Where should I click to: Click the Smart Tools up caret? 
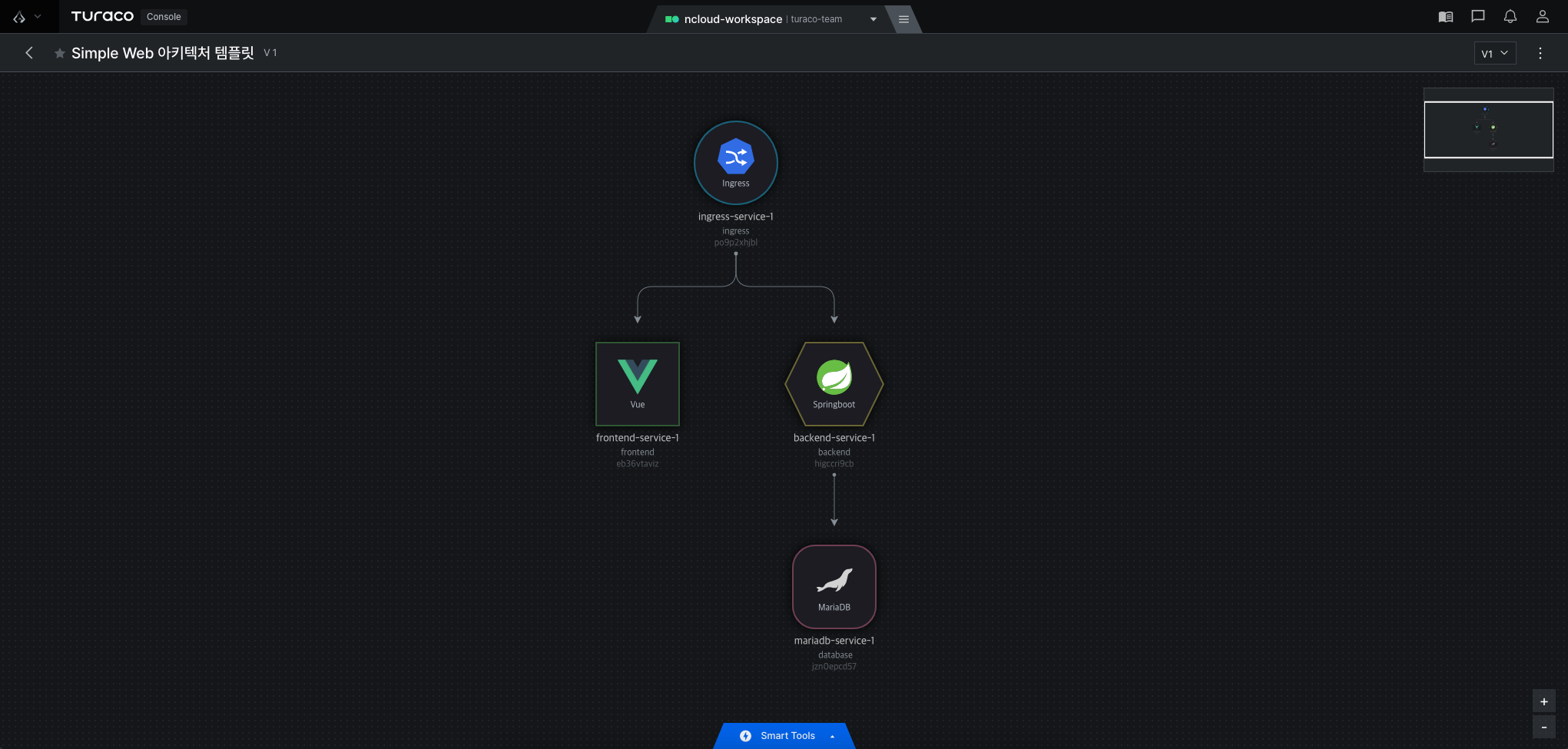pos(832,737)
